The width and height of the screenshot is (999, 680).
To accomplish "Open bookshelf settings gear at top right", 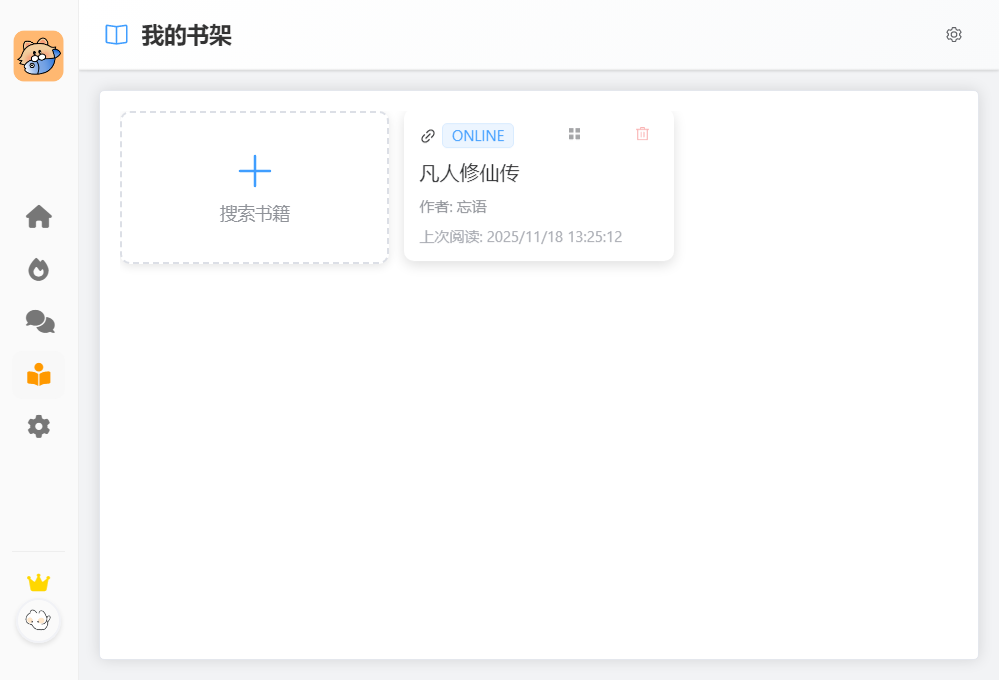I will pyautogui.click(x=954, y=35).
